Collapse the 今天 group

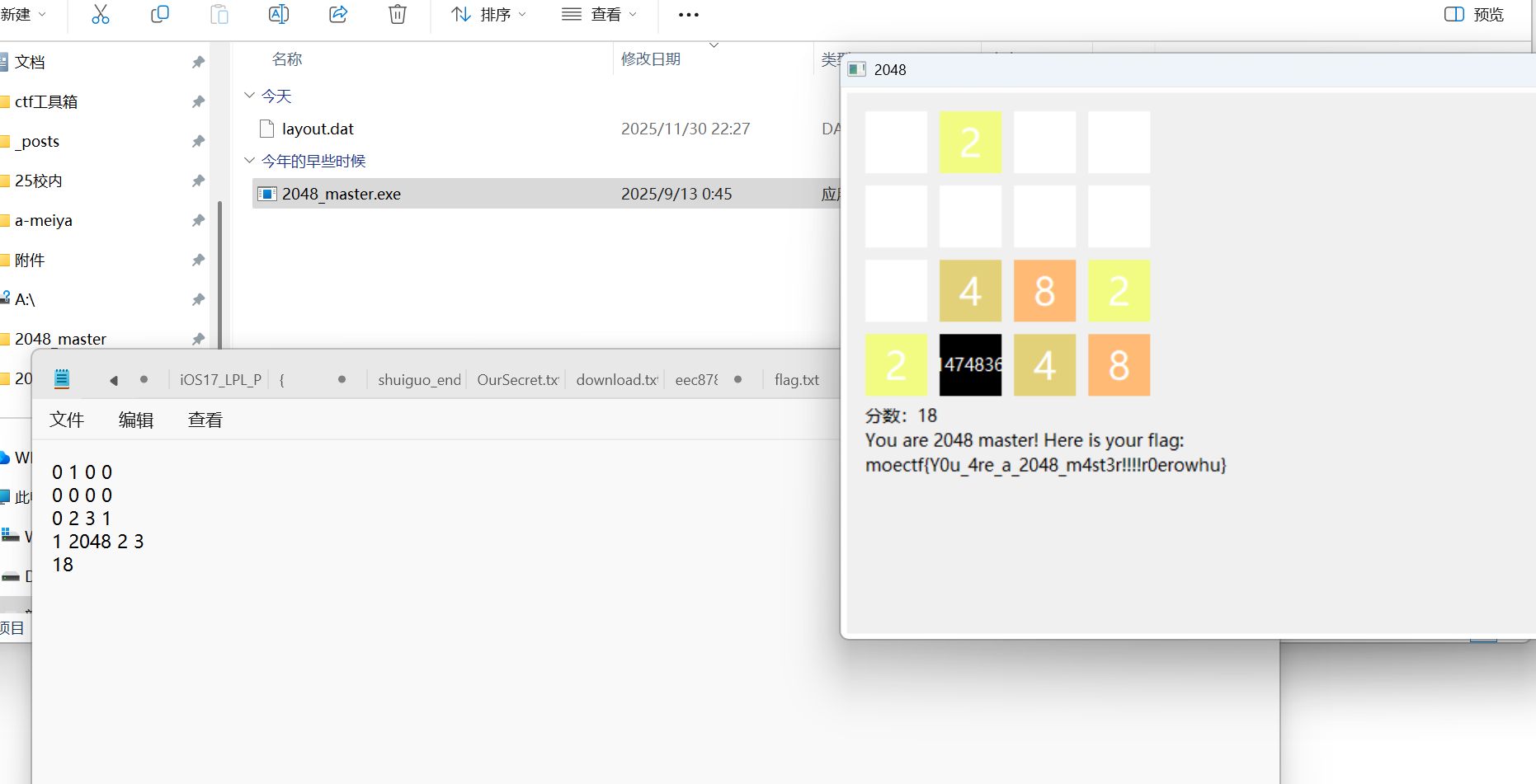coord(250,96)
